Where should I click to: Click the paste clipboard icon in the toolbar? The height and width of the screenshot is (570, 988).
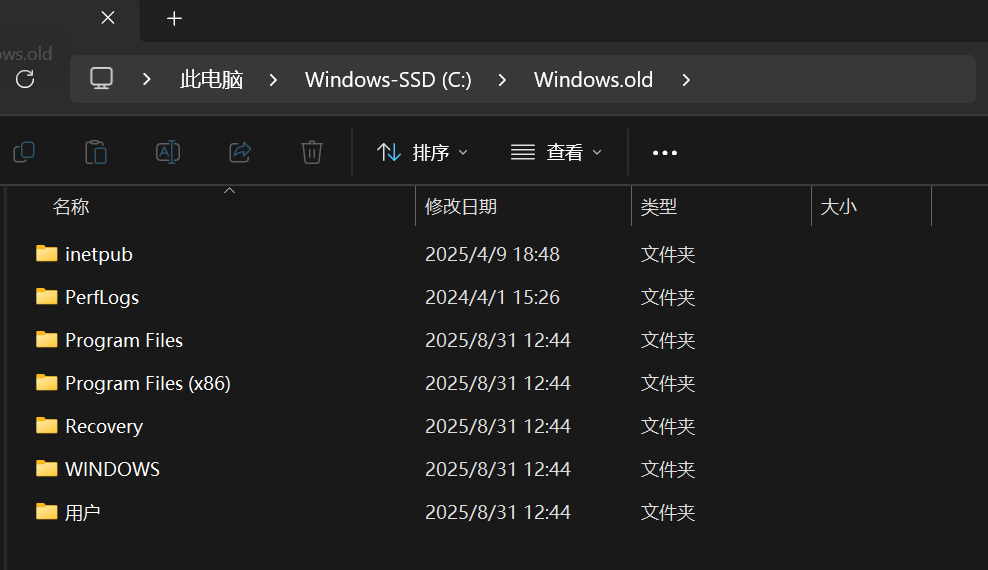(x=96, y=152)
